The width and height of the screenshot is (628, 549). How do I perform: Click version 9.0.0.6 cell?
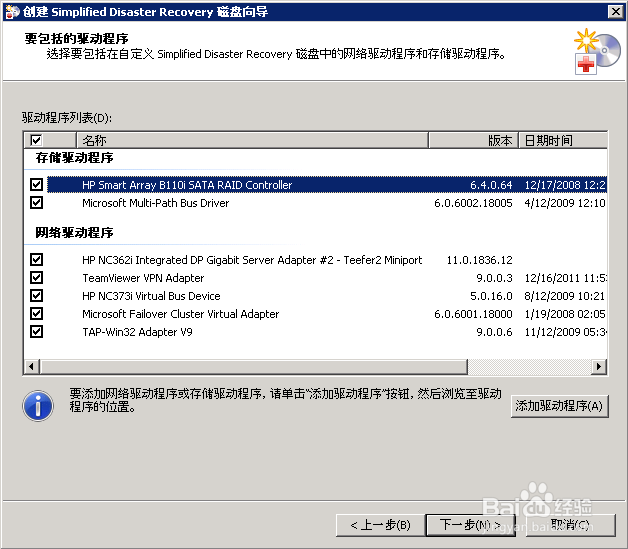[494, 332]
